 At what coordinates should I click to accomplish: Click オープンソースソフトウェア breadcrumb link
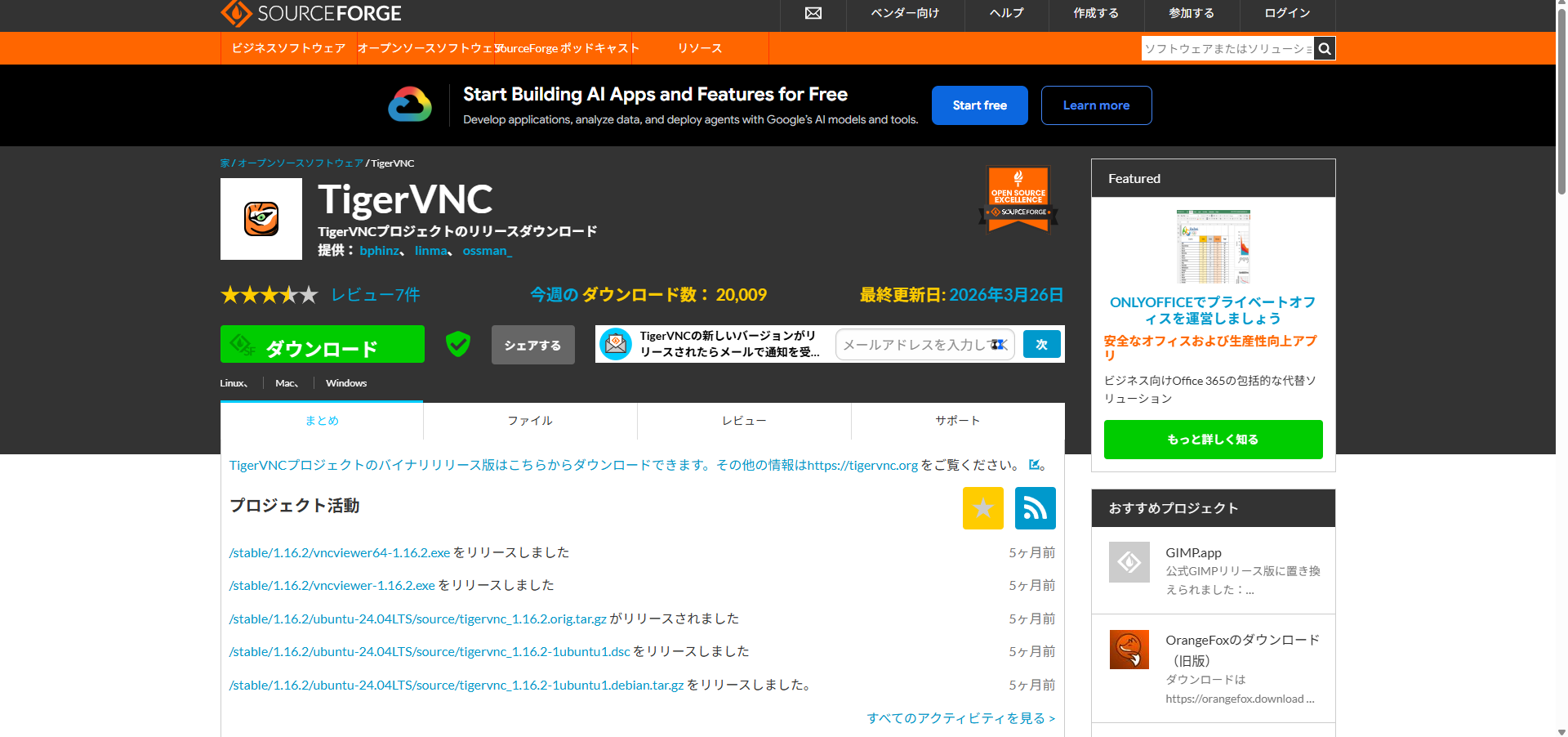[x=301, y=163]
